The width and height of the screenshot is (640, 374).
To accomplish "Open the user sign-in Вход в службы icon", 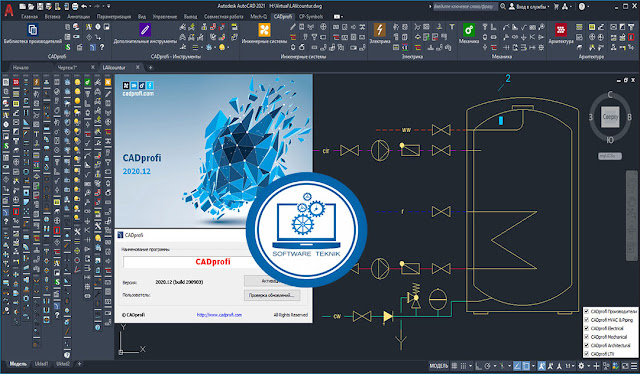I will [511, 6].
